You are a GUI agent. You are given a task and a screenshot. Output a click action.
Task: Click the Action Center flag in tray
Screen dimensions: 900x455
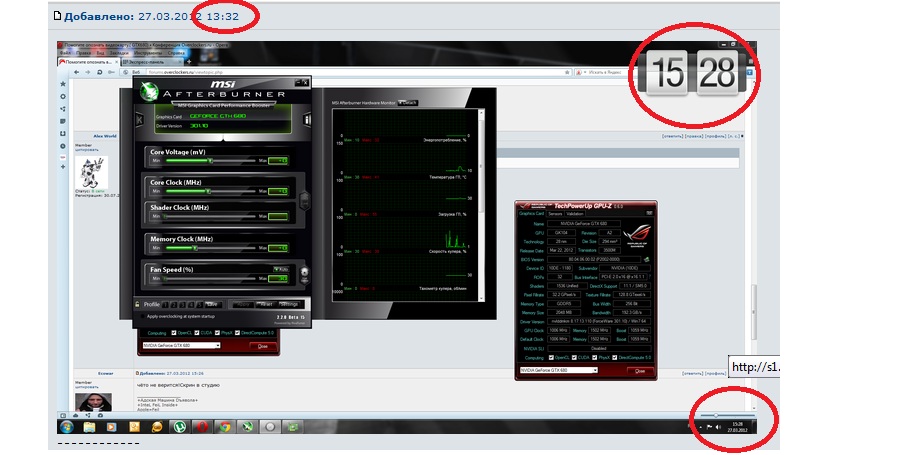[709, 427]
